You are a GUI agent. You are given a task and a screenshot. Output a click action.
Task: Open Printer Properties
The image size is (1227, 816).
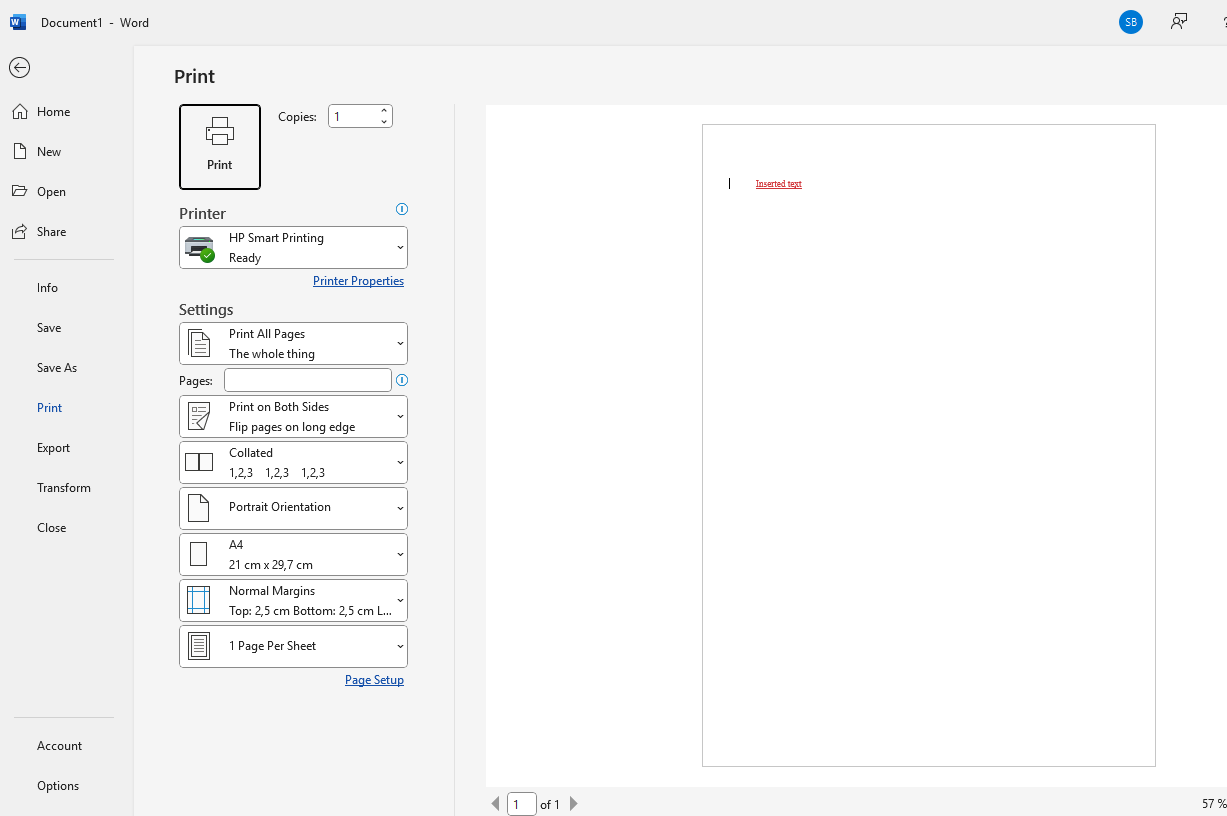coord(358,281)
